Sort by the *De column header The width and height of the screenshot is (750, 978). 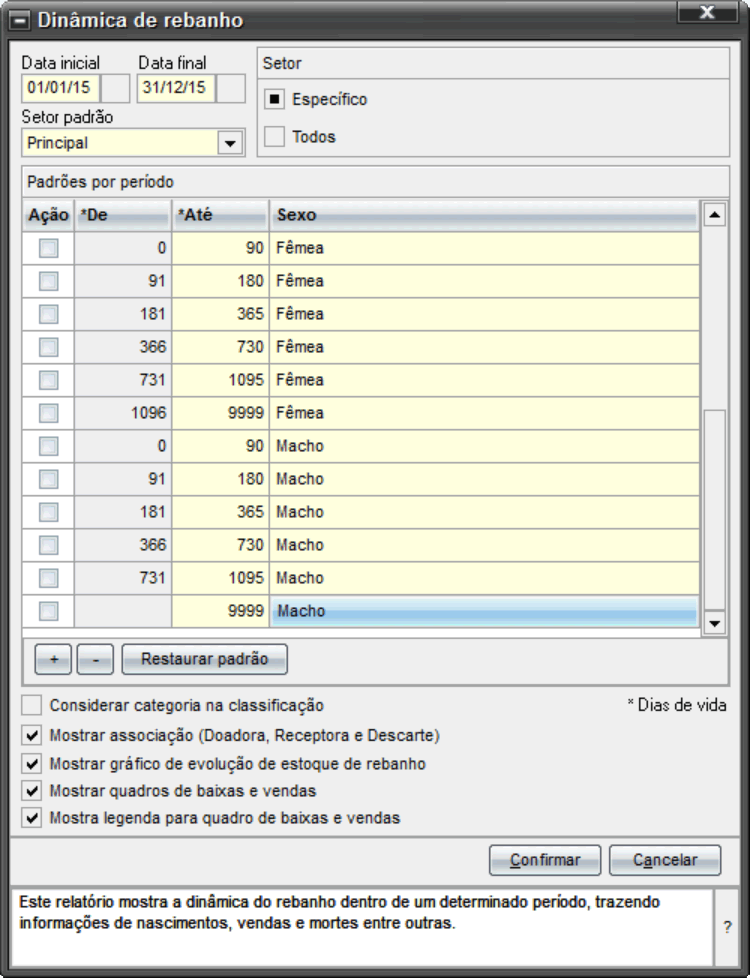[123, 215]
